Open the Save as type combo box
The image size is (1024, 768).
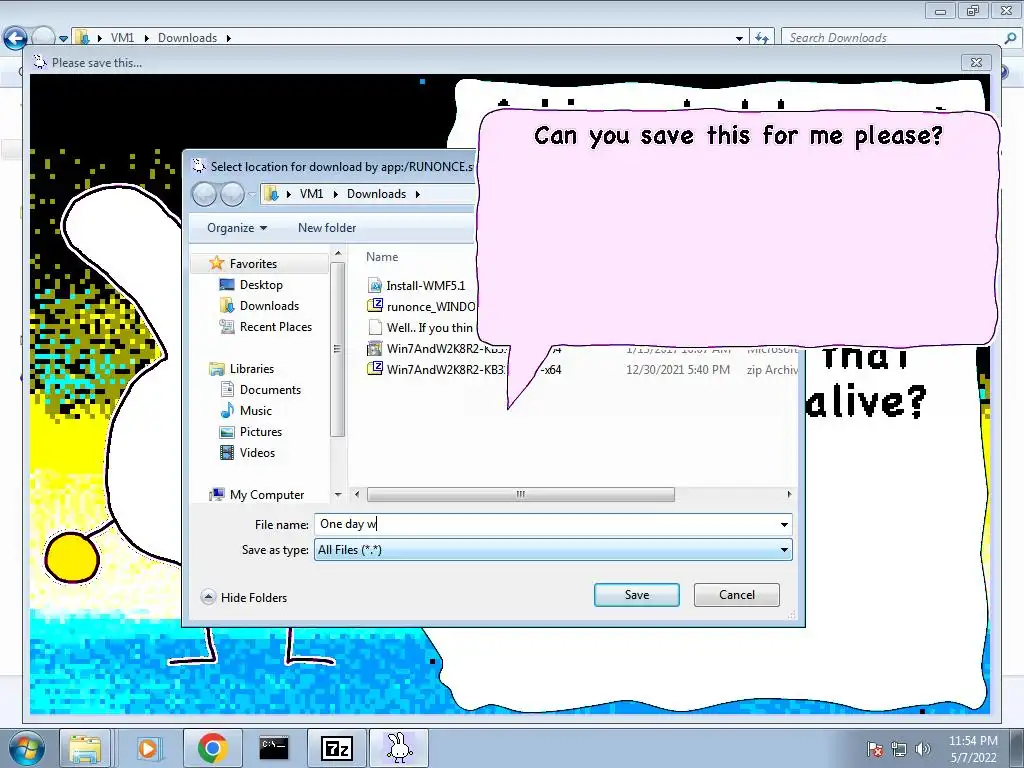tap(553, 550)
